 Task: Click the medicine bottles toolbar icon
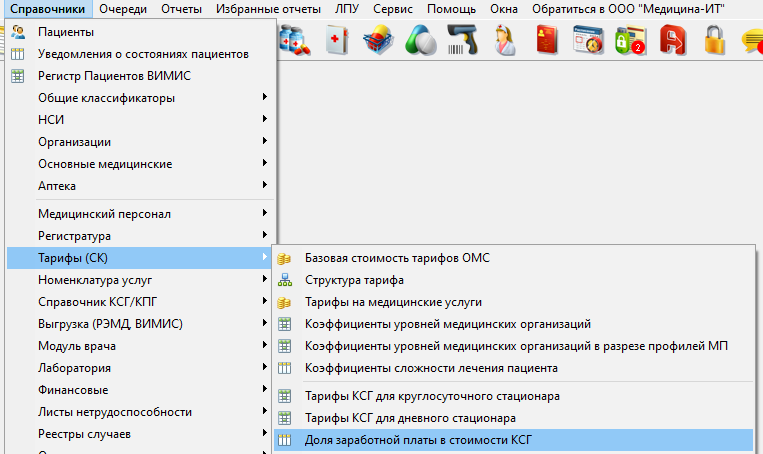pos(295,41)
